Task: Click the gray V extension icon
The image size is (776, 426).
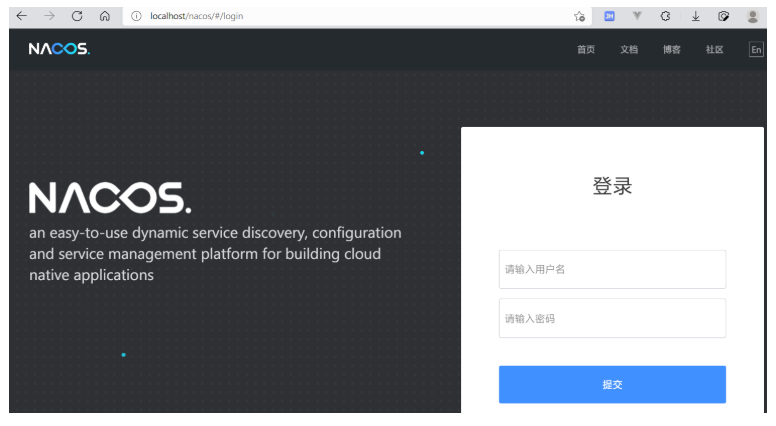Action: pyautogui.click(x=637, y=16)
